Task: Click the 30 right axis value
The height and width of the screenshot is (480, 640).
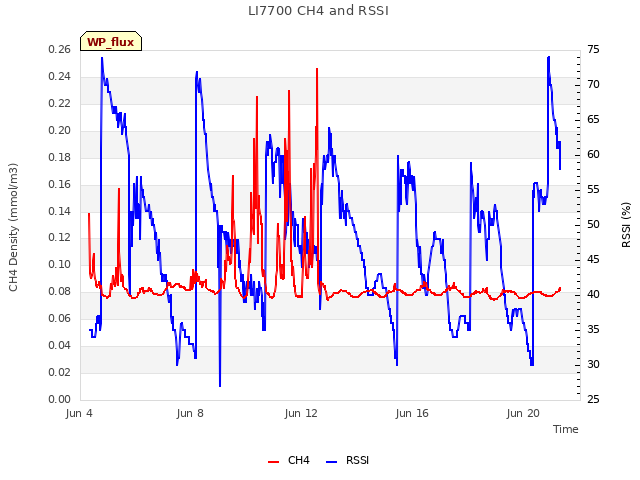Action: click(593, 364)
